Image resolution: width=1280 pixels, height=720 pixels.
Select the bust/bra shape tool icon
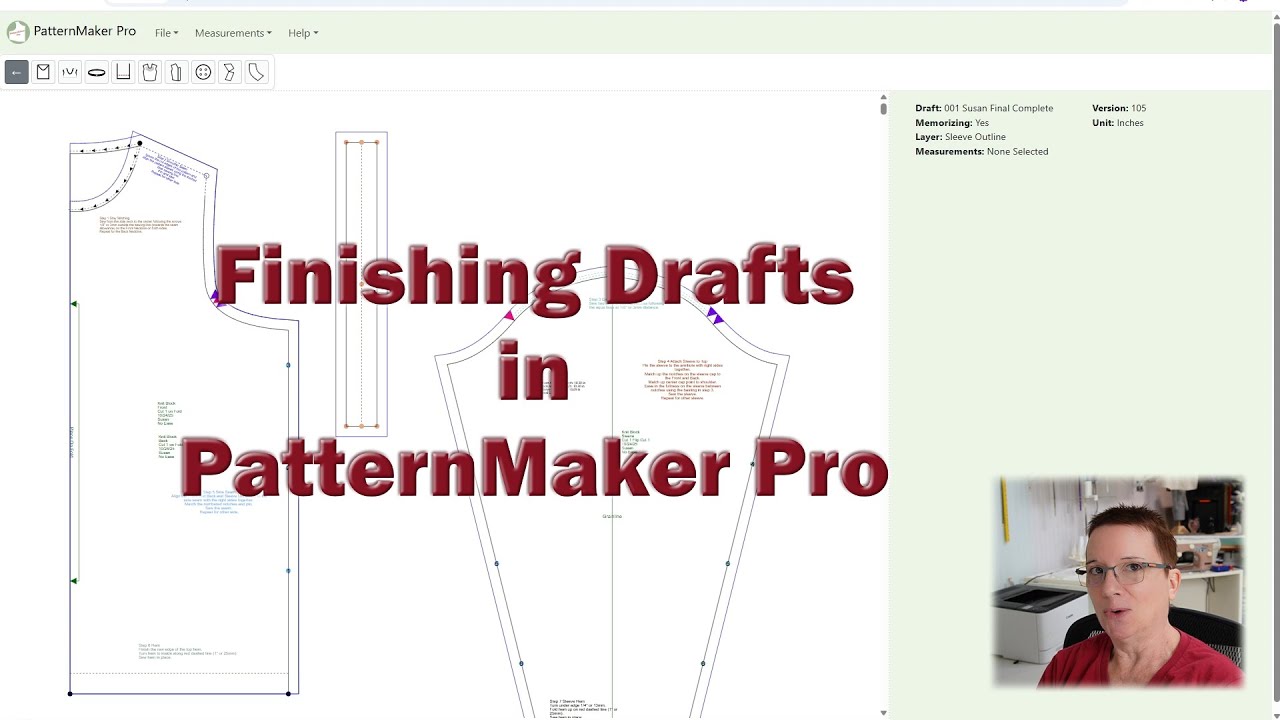click(70, 72)
